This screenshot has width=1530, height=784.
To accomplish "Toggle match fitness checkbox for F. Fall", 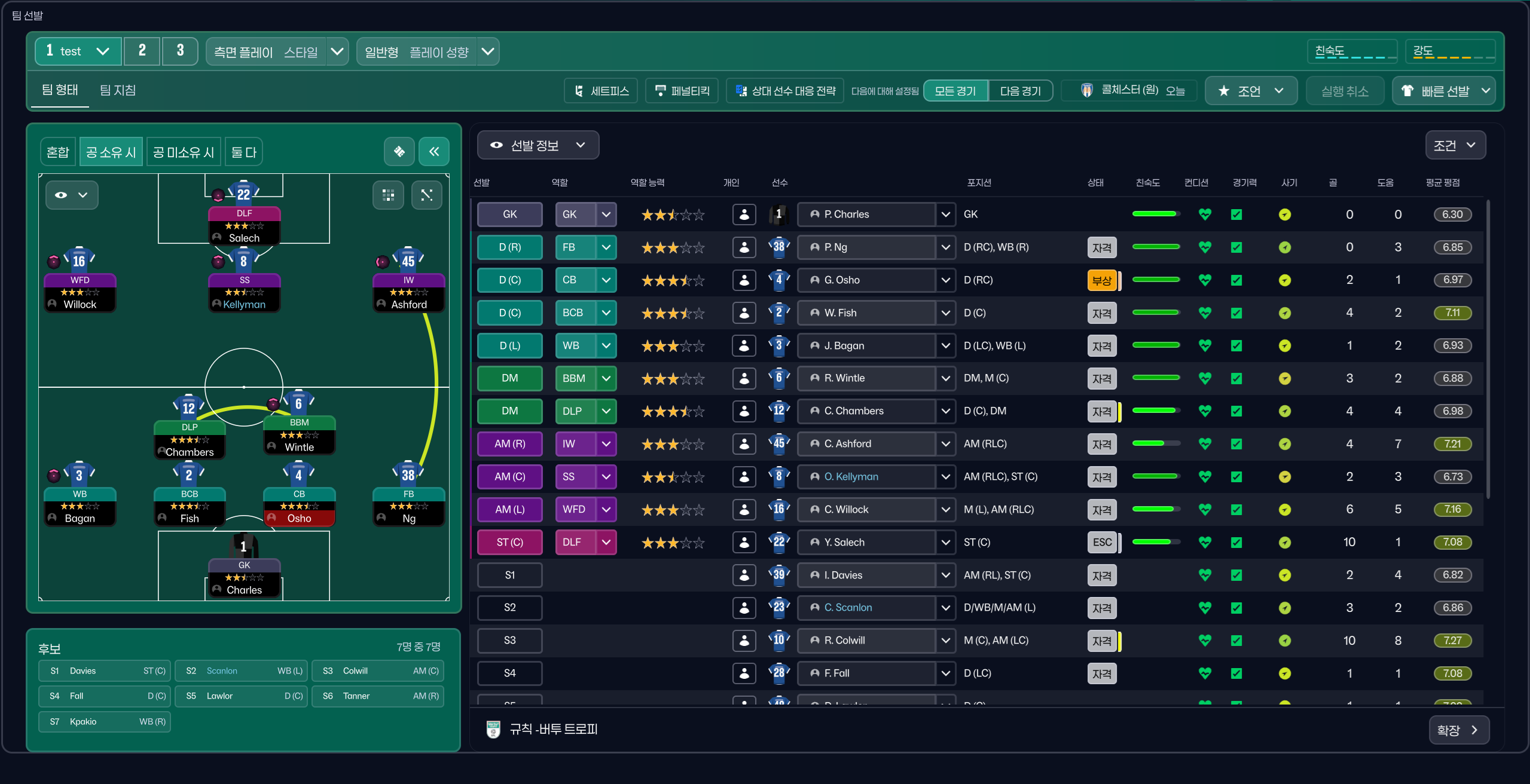I will pos(1236,673).
